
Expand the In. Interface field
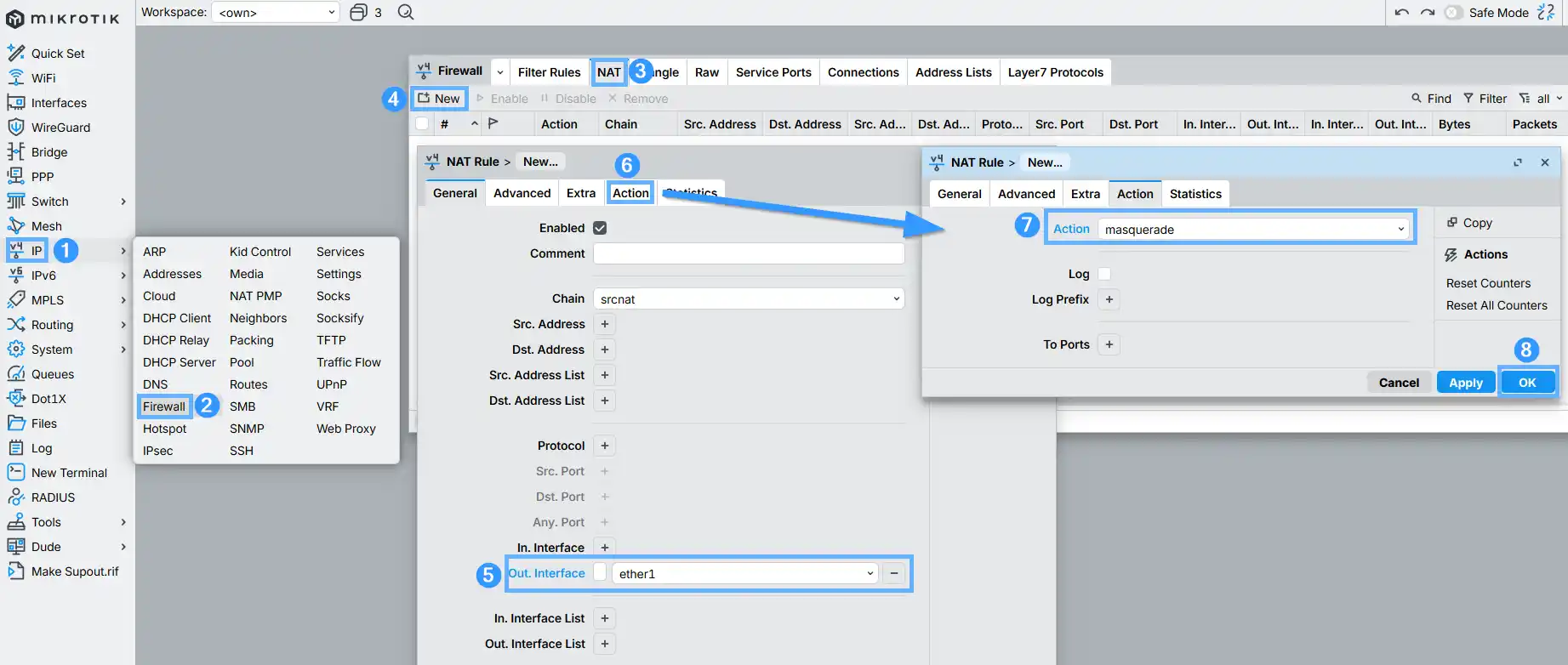click(605, 548)
